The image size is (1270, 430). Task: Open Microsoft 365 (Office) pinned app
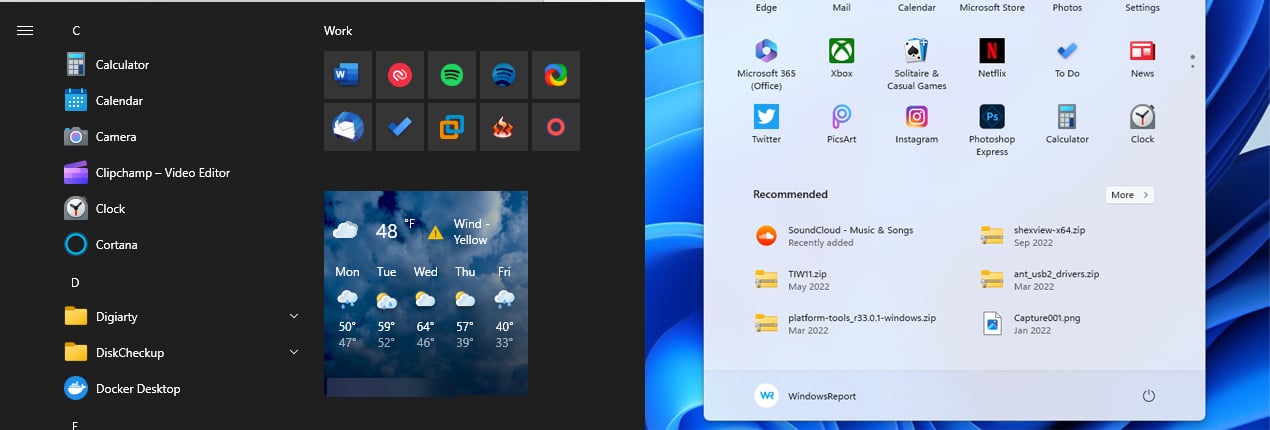click(766, 64)
